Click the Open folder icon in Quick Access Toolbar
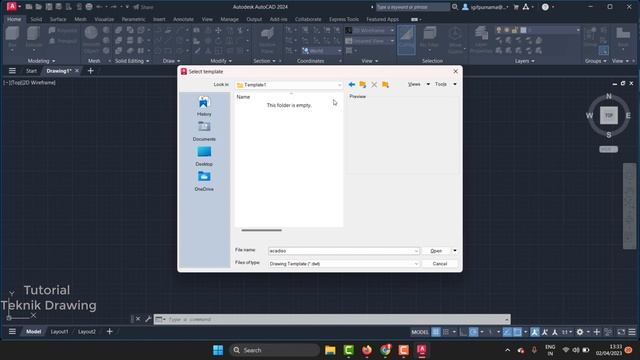The width and height of the screenshot is (640, 360). click(x=38, y=7)
